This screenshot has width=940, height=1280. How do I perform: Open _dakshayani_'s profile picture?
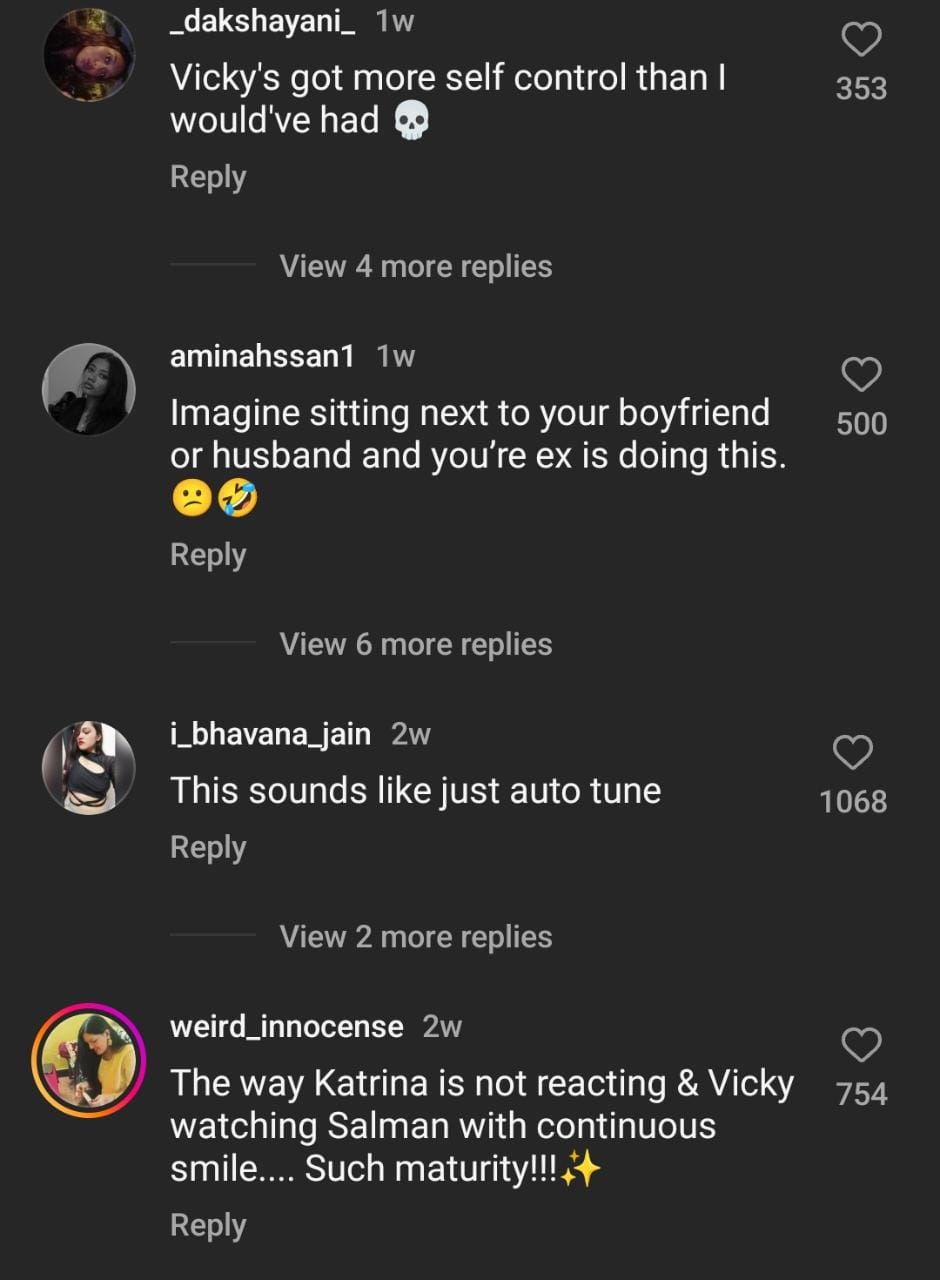[x=89, y=55]
